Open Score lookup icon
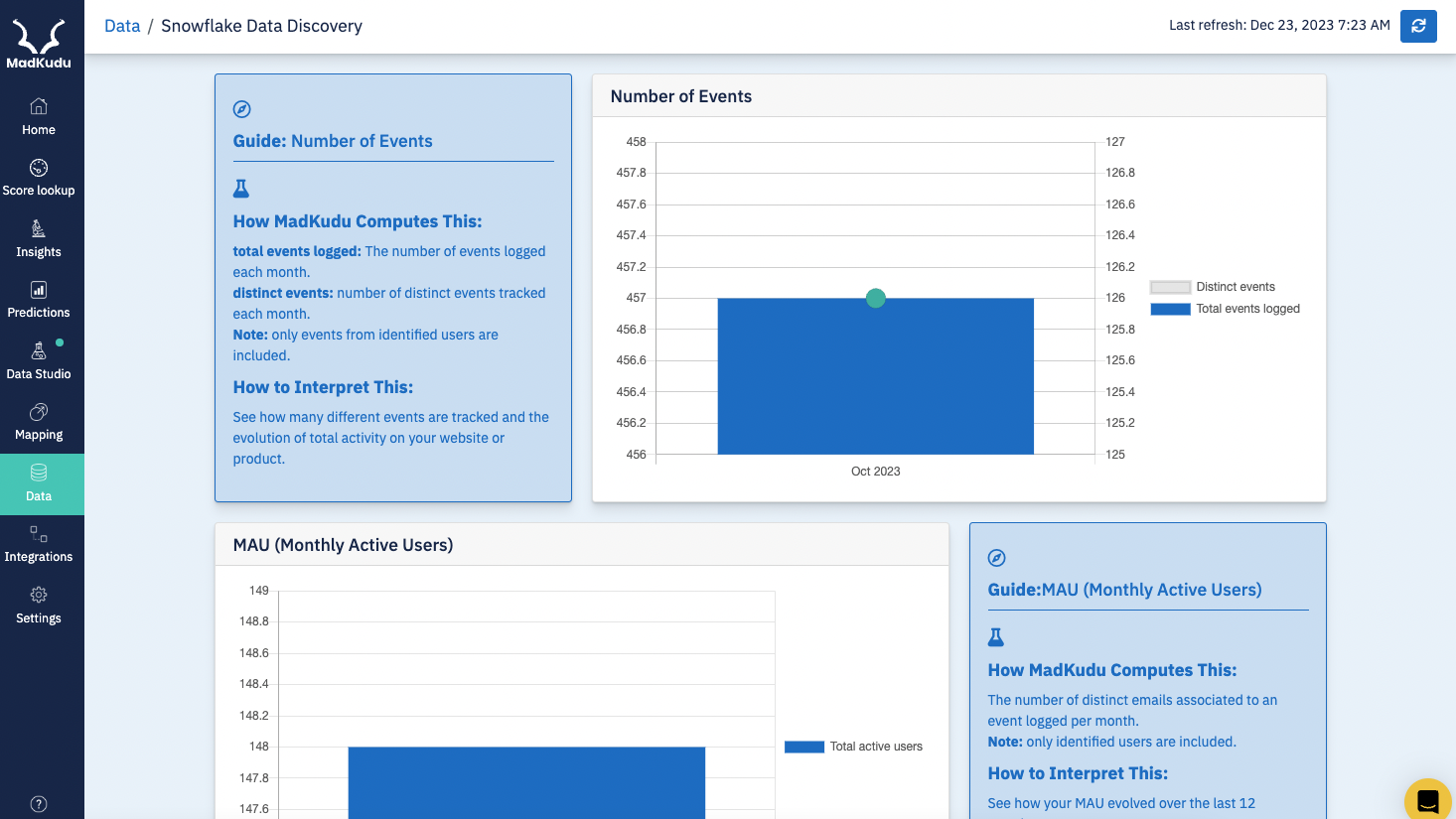1456x819 pixels. [39, 168]
